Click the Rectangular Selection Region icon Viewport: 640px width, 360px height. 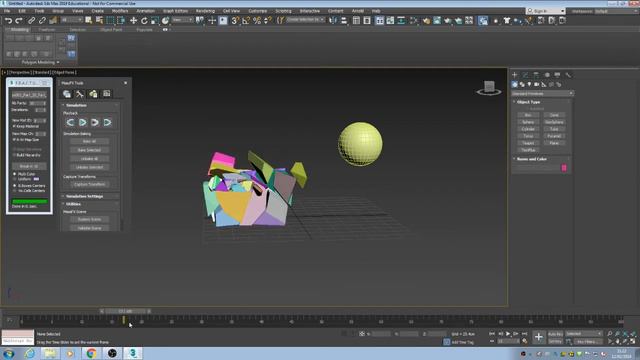[x=110, y=20]
